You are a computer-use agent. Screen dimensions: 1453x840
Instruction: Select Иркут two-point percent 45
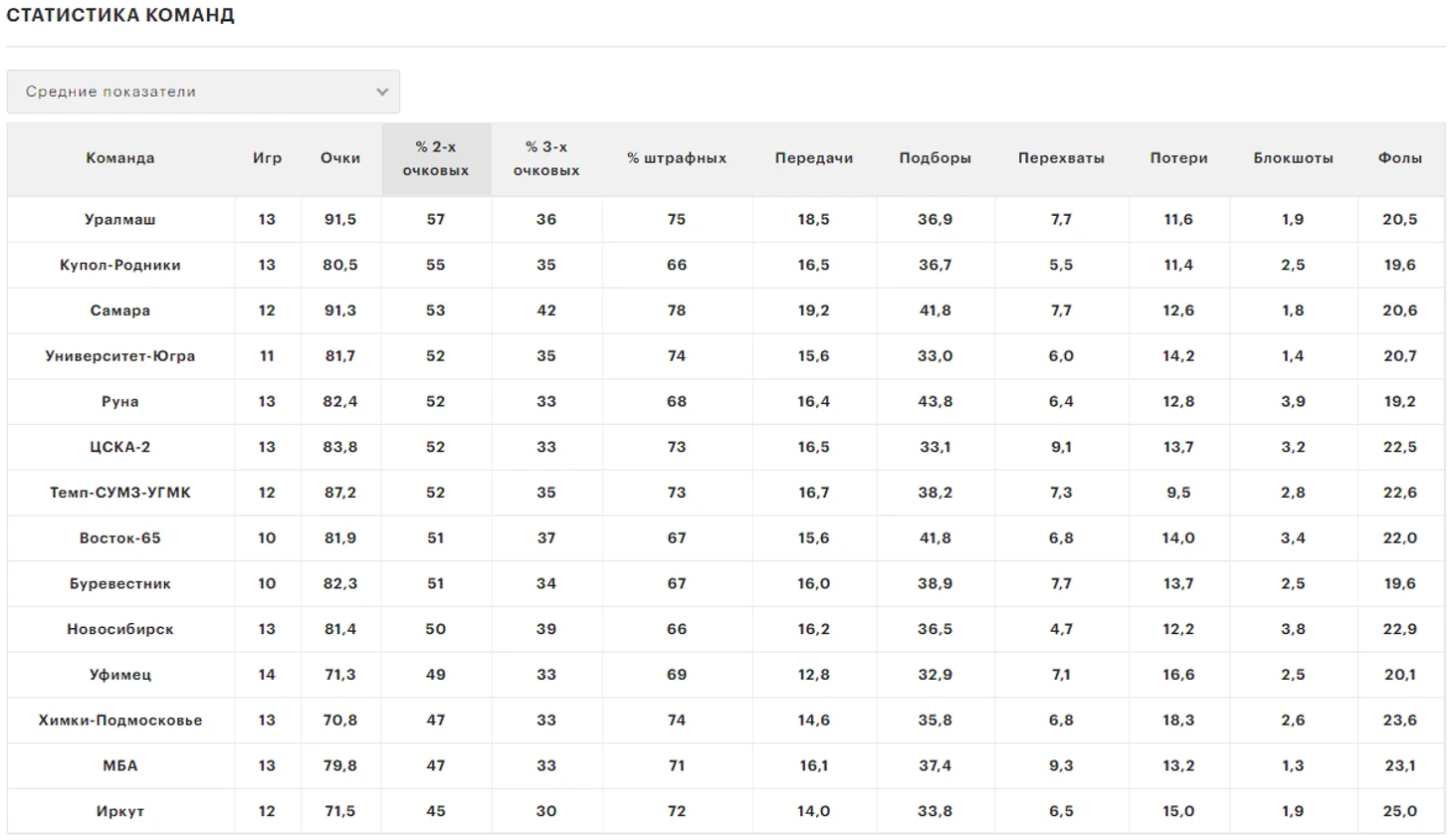pyautogui.click(x=436, y=812)
